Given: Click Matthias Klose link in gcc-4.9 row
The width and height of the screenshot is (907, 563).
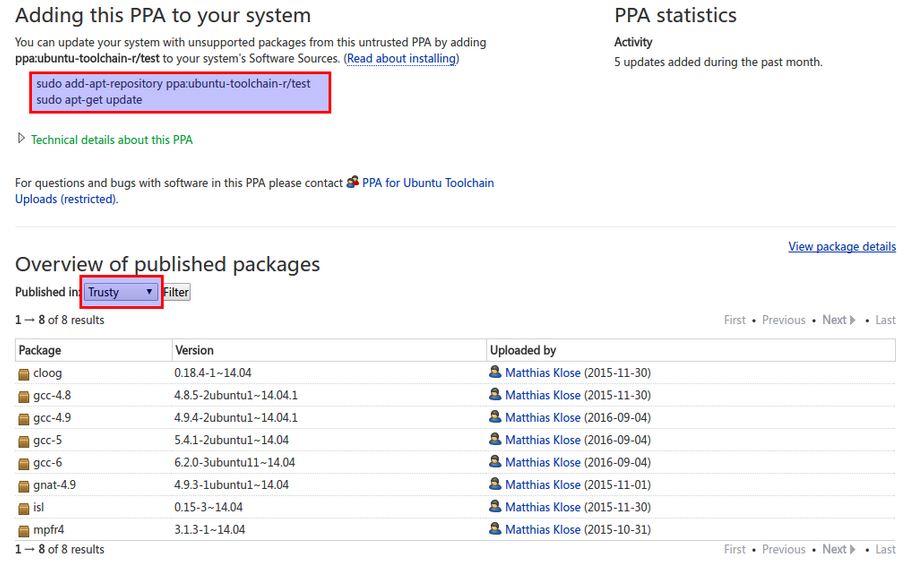Looking at the screenshot, I should point(542,418).
